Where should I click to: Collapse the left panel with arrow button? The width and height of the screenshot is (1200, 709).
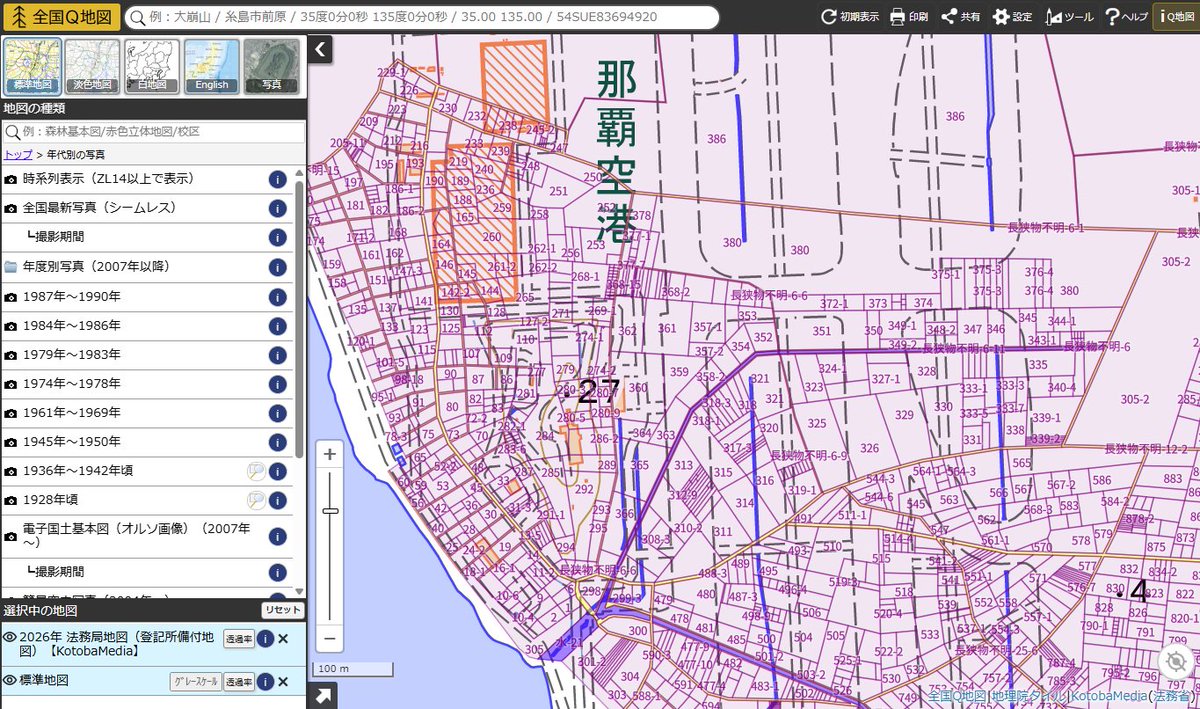click(x=319, y=49)
